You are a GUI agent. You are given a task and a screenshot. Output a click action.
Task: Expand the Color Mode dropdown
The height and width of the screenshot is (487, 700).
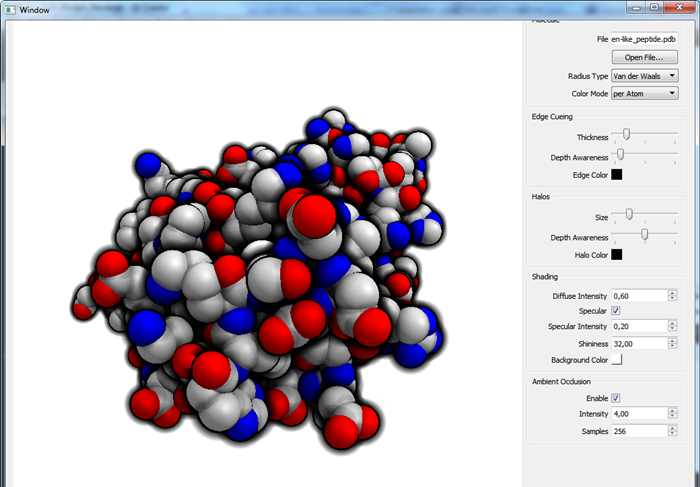(x=644, y=93)
